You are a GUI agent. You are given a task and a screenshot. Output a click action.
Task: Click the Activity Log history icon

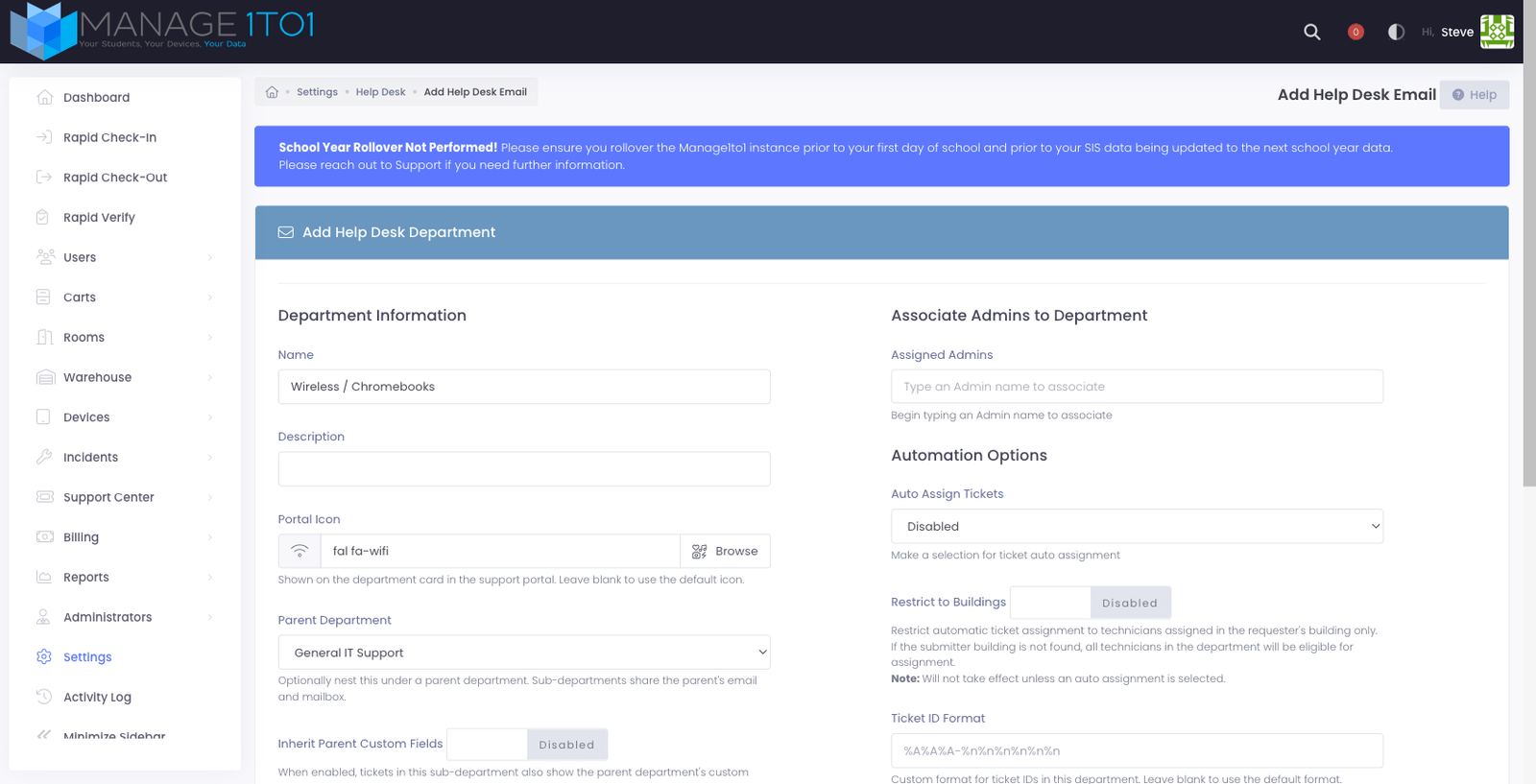44,697
